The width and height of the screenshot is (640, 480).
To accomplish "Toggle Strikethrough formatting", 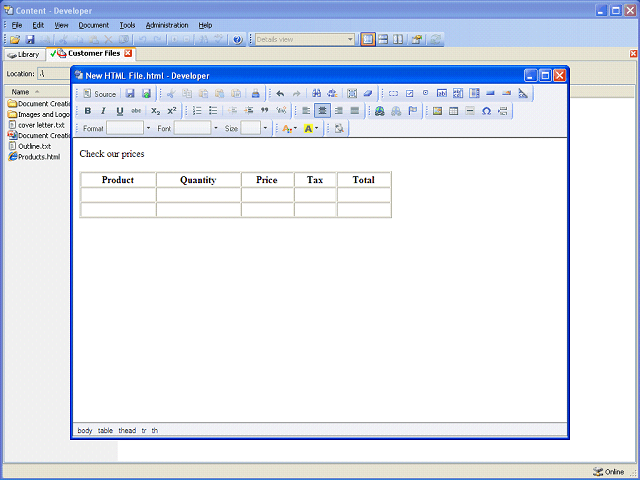I will coord(136,111).
